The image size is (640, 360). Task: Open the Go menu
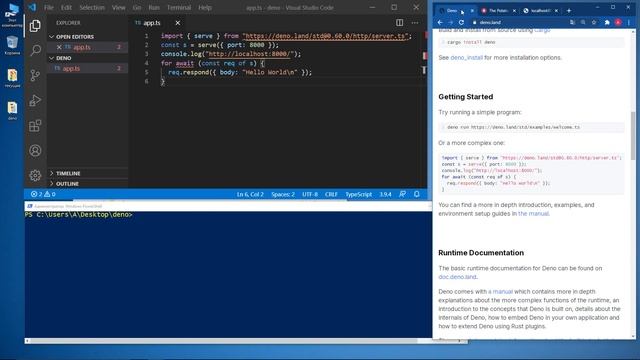click(x=137, y=7)
